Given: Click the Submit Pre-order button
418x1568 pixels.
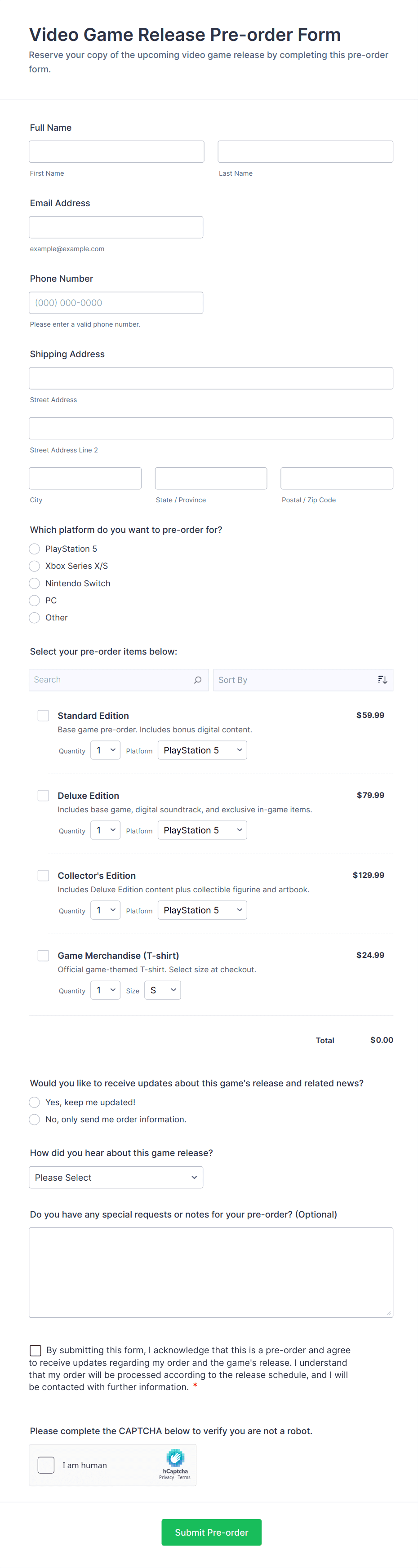Looking at the screenshot, I should click(211, 1532).
